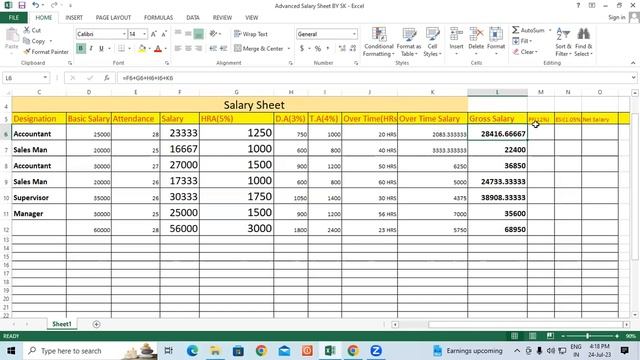640x360 pixels.
Task: Click the Insert Function fx icon
Action: point(107,78)
